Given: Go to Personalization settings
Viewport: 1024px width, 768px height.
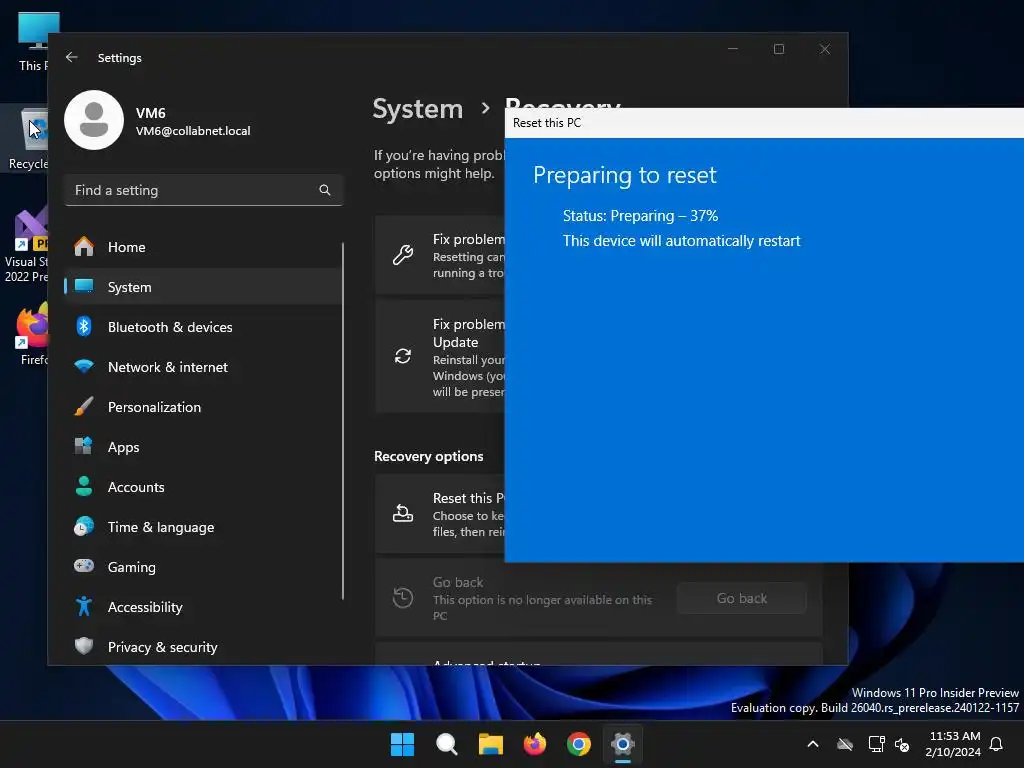Looking at the screenshot, I should [203, 407].
